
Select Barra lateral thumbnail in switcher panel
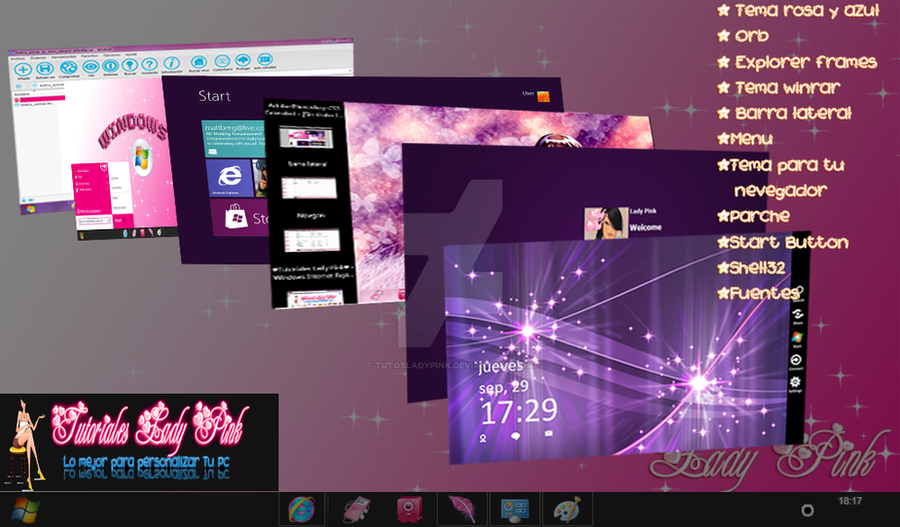click(308, 187)
